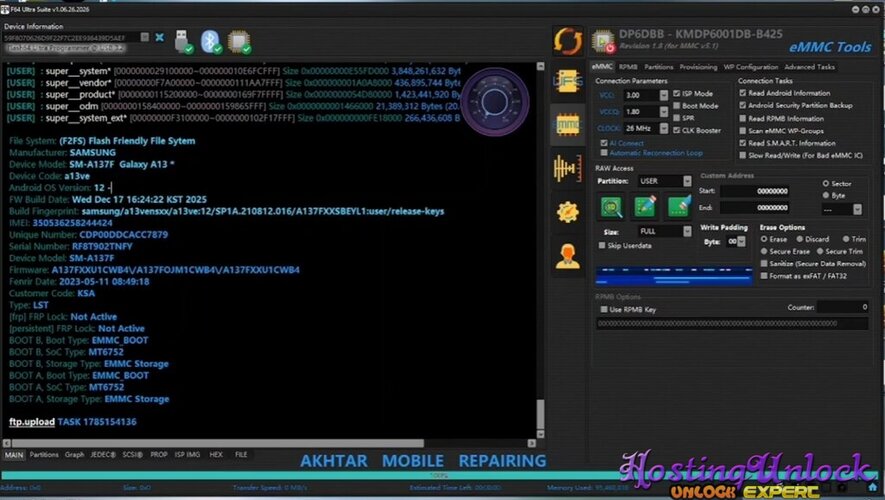Toggle the CLK Booster checkbox
The height and width of the screenshot is (500, 885).
click(676, 130)
